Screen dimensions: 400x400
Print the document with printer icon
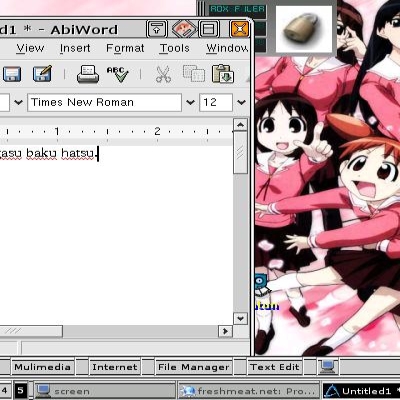click(88, 74)
